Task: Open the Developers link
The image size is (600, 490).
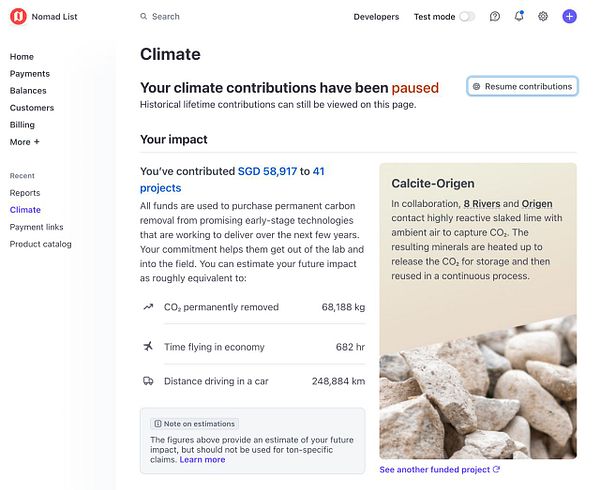Action: point(376,17)
